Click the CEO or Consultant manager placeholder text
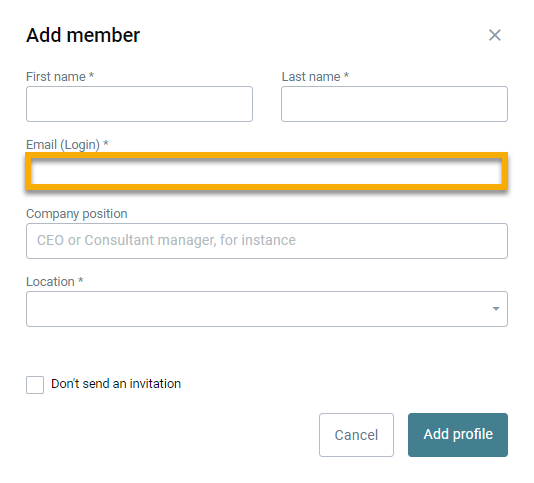 pos(166,240)
